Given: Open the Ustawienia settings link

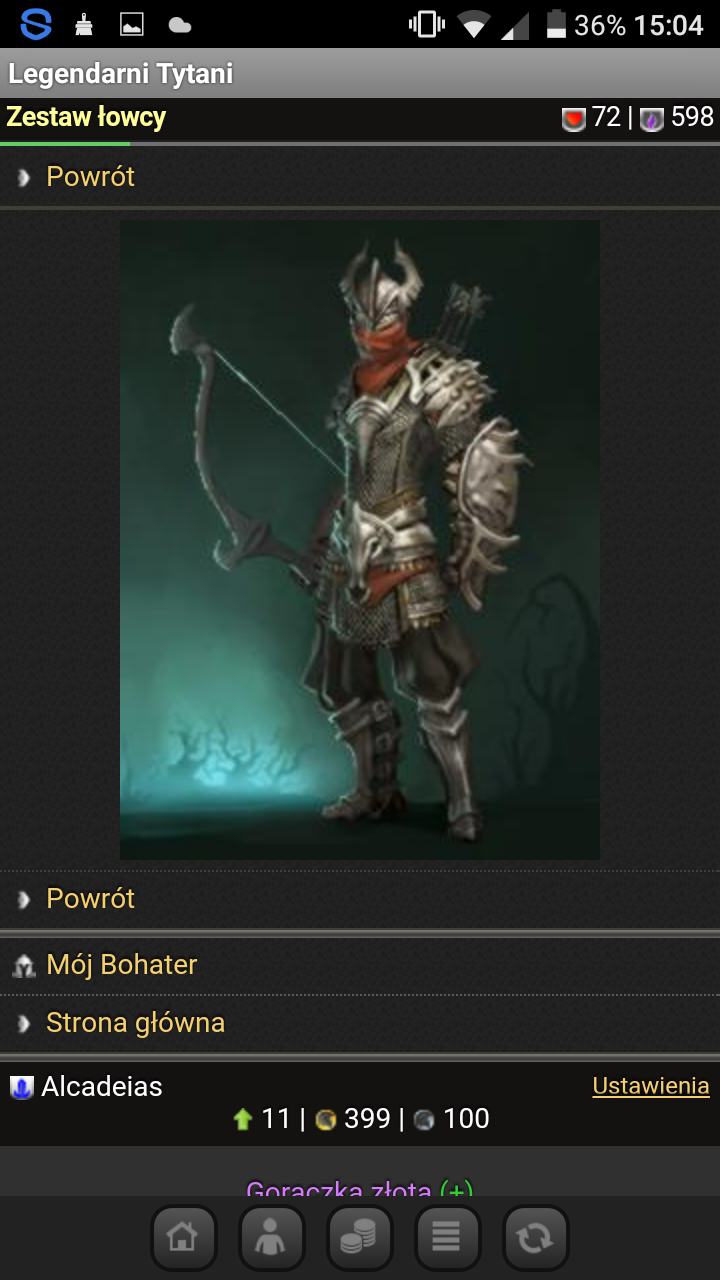Looking at the screenshot, I should [651, 1086].
